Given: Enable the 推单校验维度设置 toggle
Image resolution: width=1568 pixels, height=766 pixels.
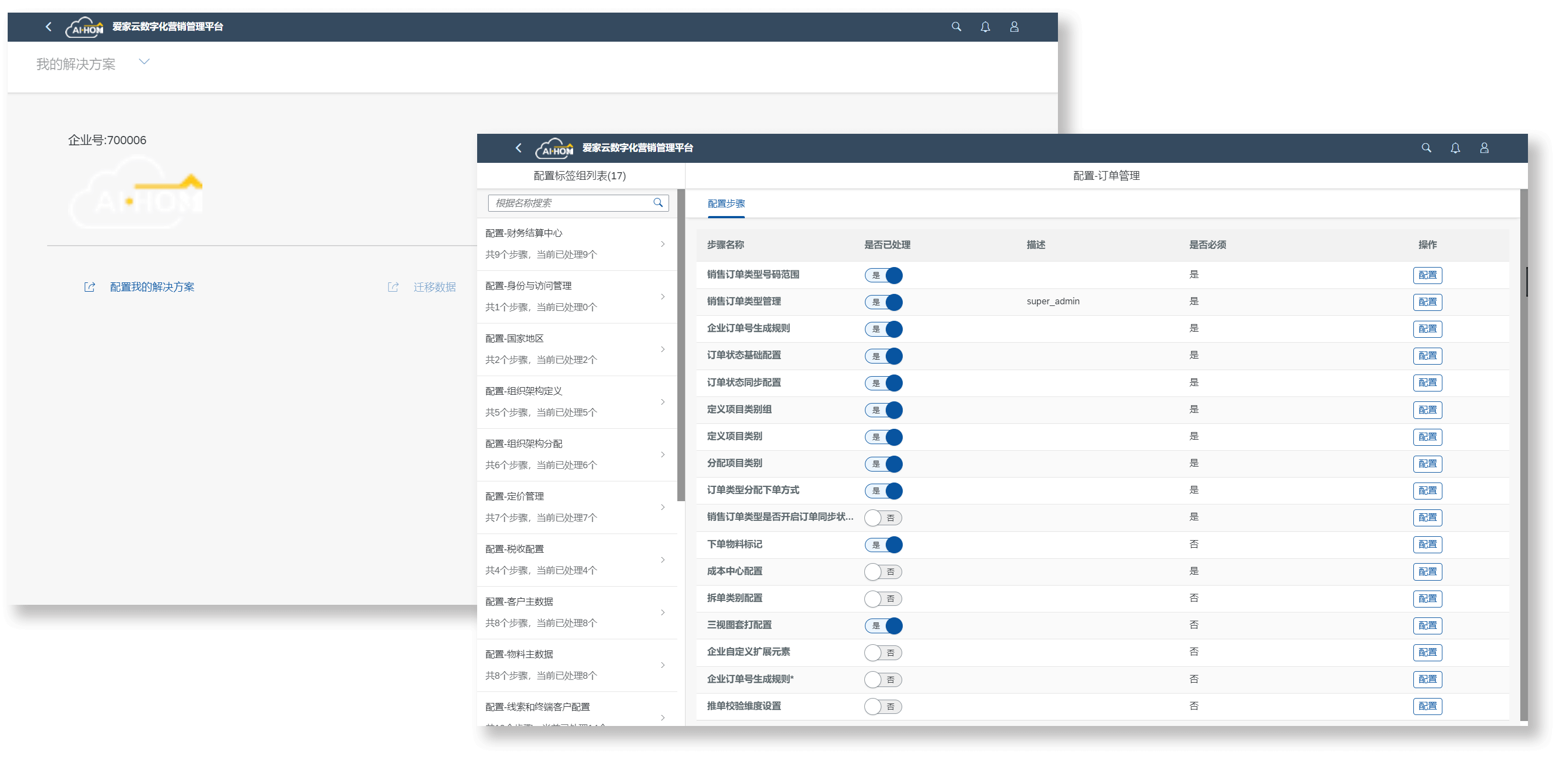Looking at the screenshot, I should click(882, 706).
